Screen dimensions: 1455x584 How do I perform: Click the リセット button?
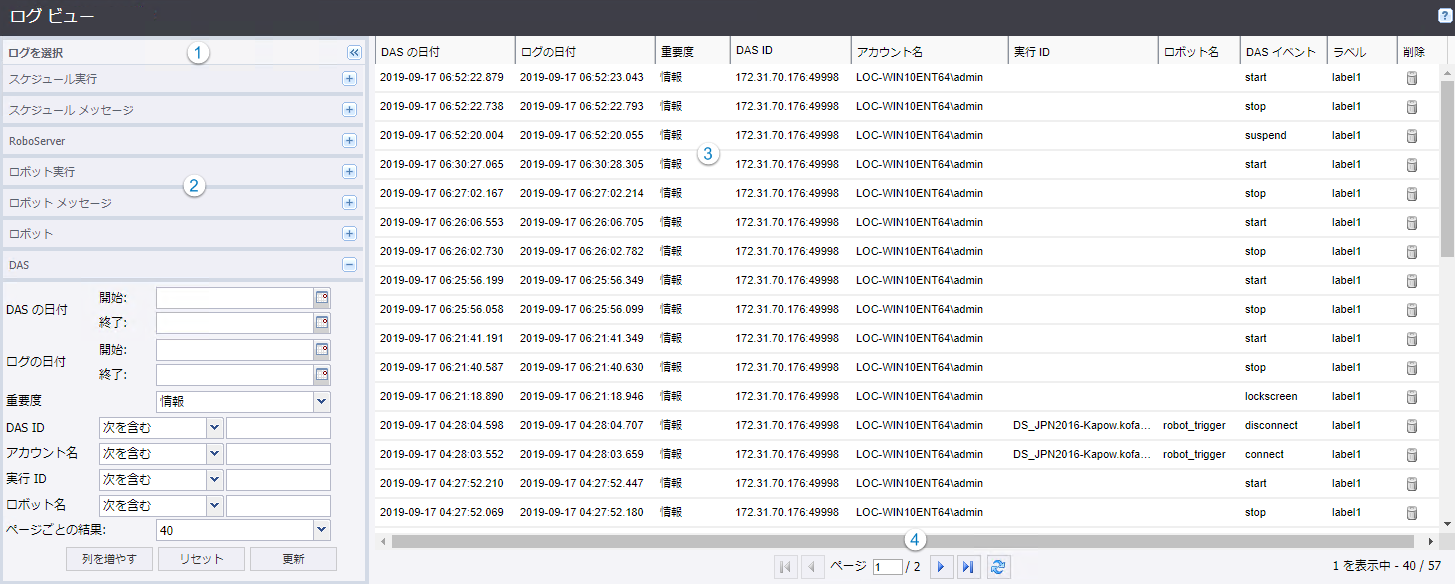[202, 559]
